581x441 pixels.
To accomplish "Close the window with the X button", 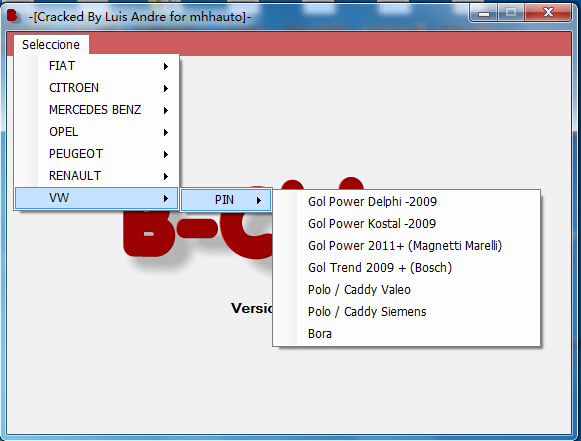I will click(x=548, y=13).
